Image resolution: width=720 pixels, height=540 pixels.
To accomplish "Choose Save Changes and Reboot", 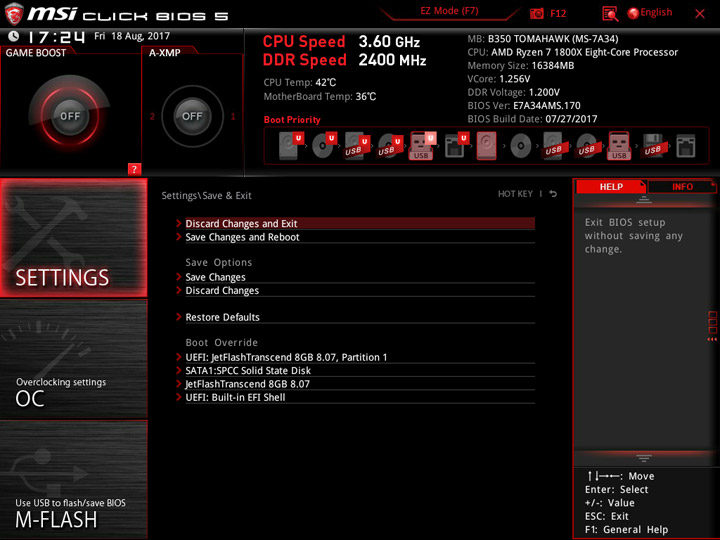I will 360,237.
